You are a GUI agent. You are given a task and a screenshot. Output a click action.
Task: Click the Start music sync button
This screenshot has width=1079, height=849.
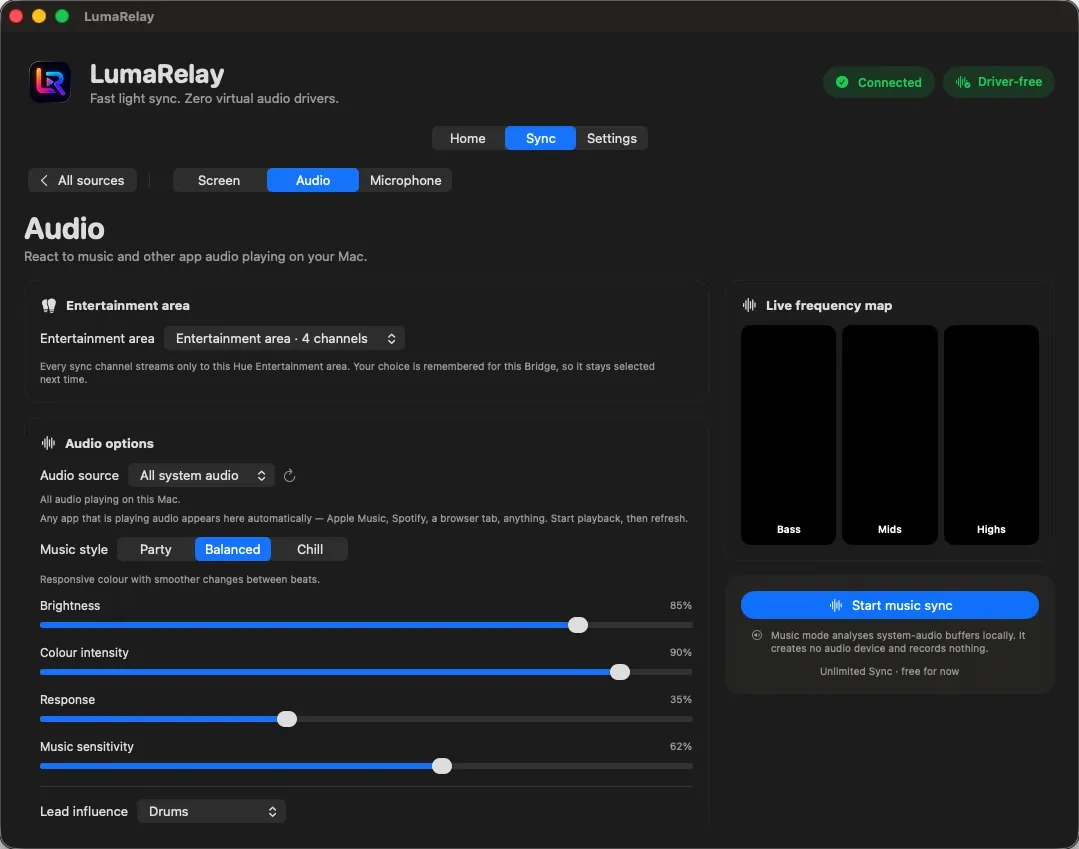pos(890,605)
